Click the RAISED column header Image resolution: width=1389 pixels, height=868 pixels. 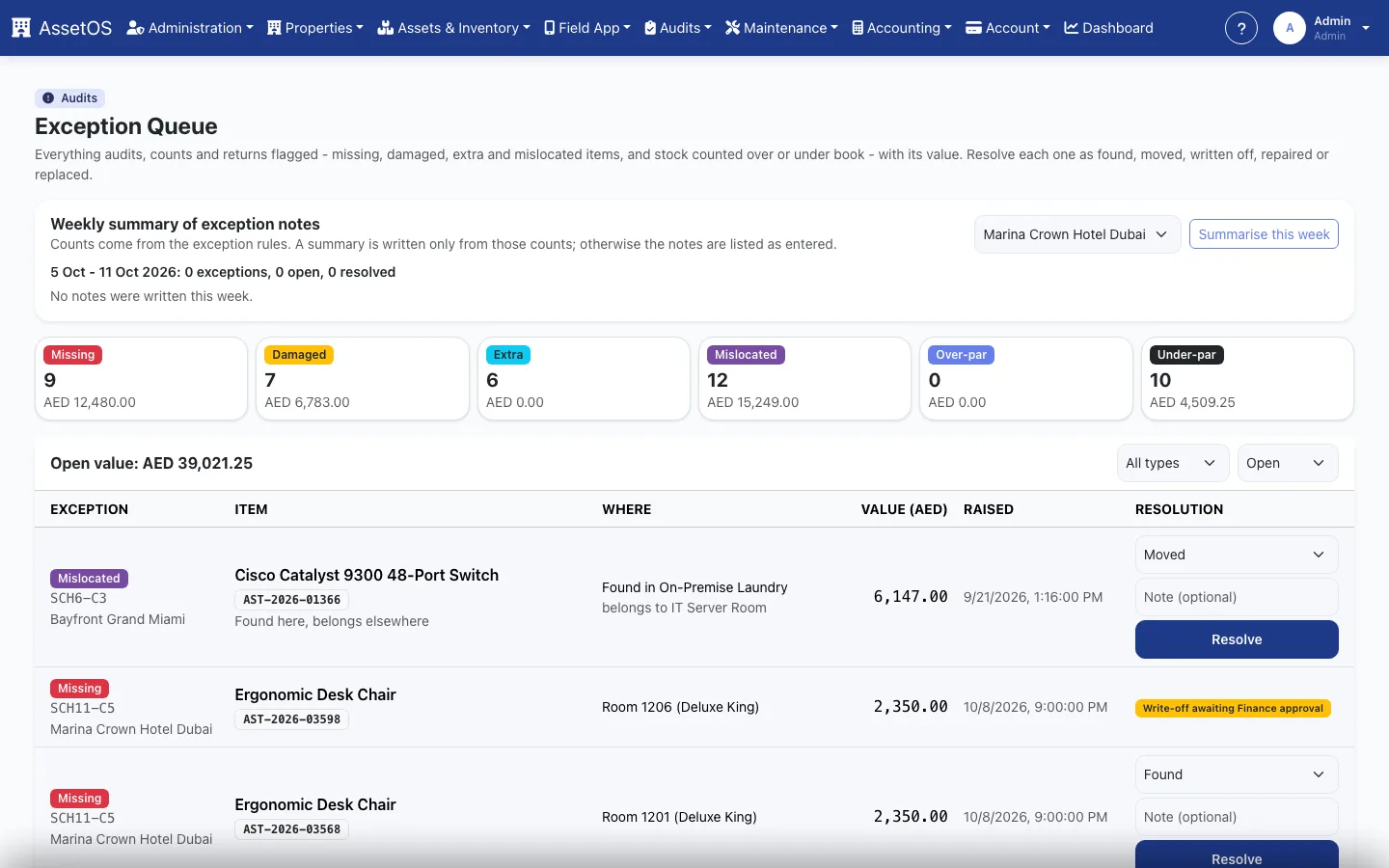point(989,509)
